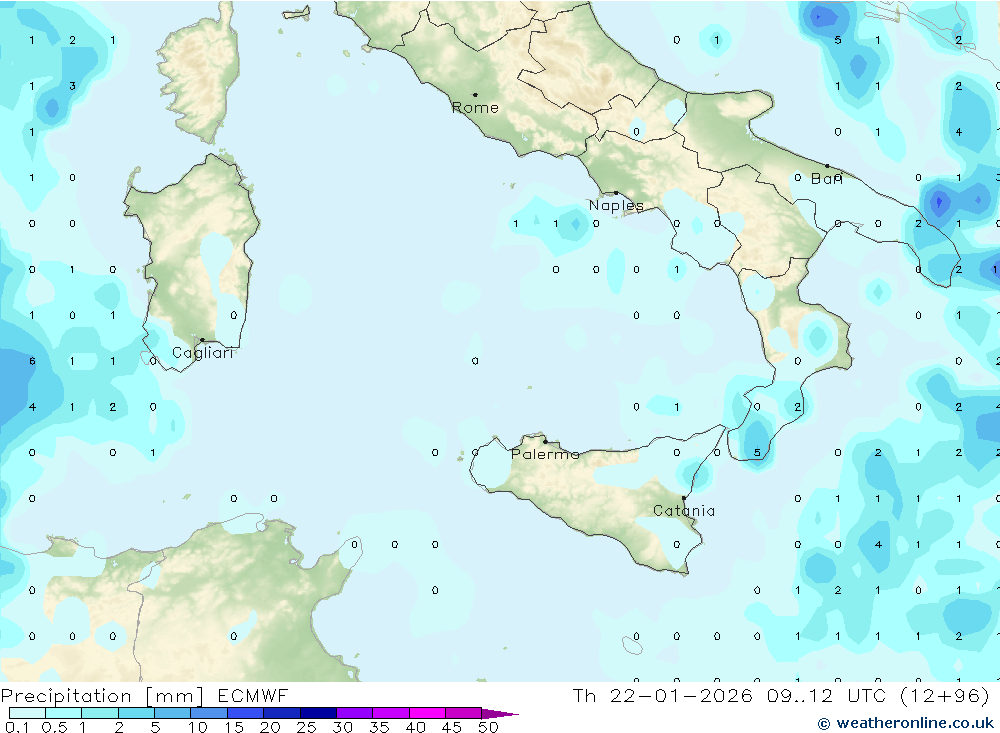Click the legend value label '25'
1000x733 pixels.
[x=306, y=727]
